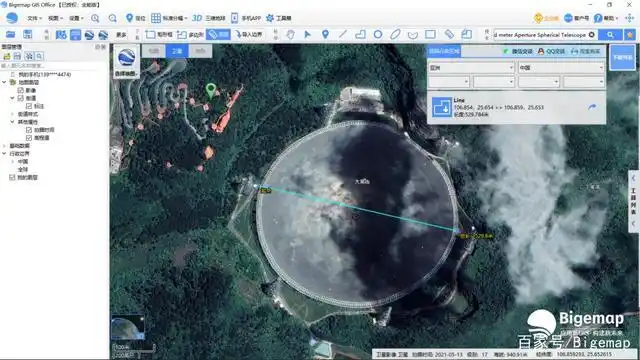Click the QQ交谈 link
The width and height of the screenshot is (640, 360).
pyautogui.click(x=551, y=51)
